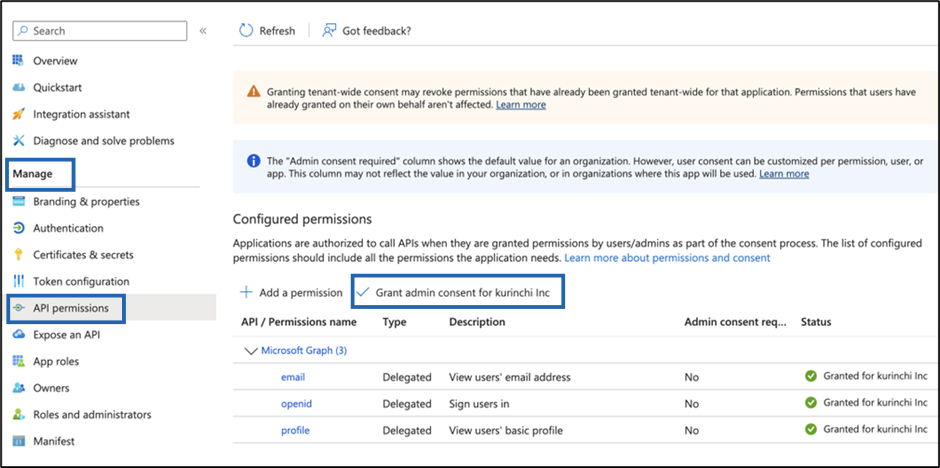940x468 pixels.
Task: Click the App roles icon
Action: (19, 361)
